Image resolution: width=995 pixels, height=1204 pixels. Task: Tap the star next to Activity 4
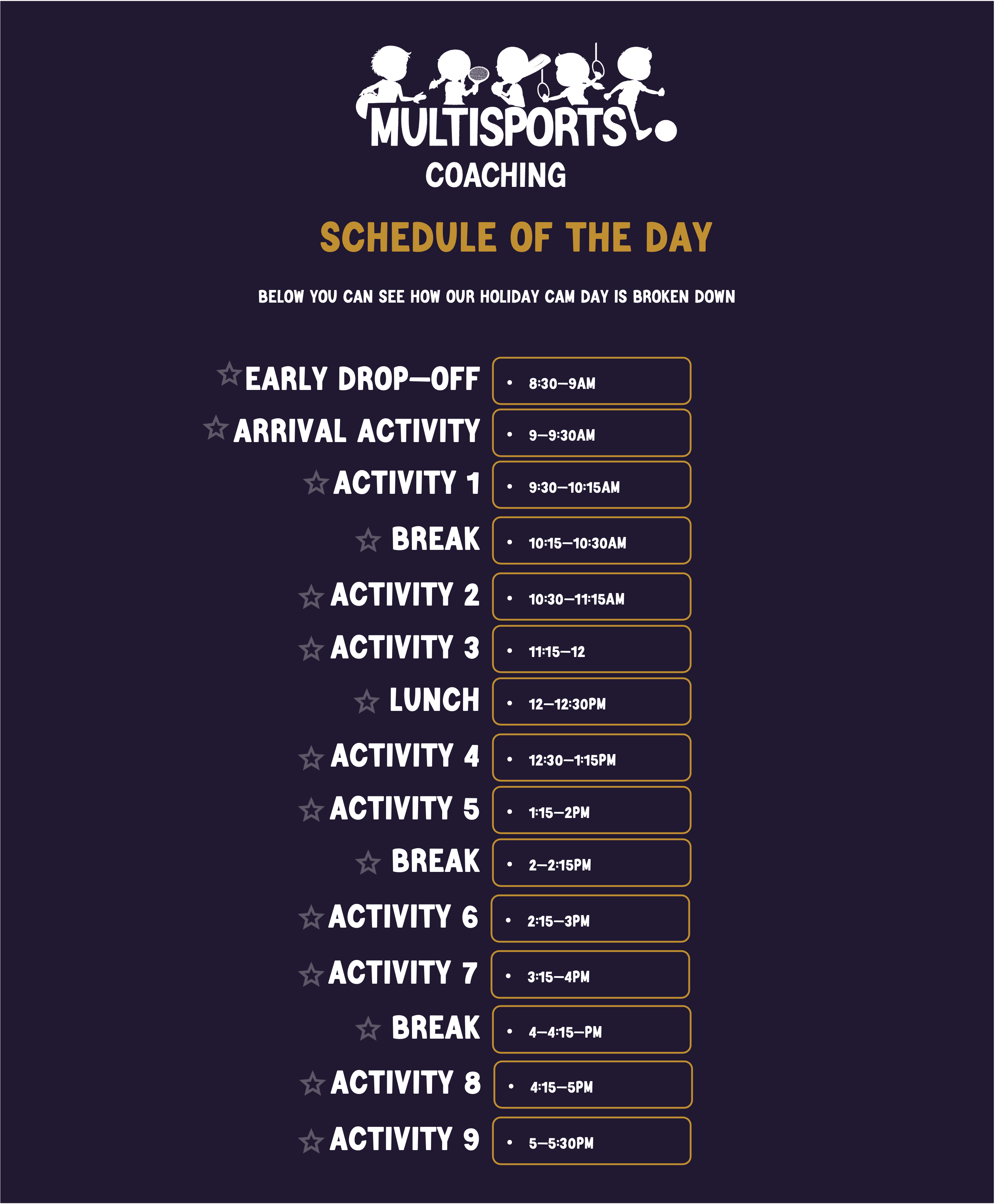coord(311,758)
